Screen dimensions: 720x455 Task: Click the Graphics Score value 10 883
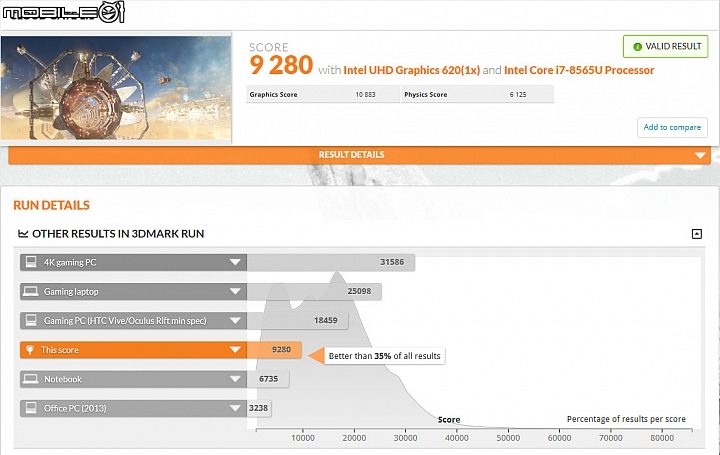365,95
